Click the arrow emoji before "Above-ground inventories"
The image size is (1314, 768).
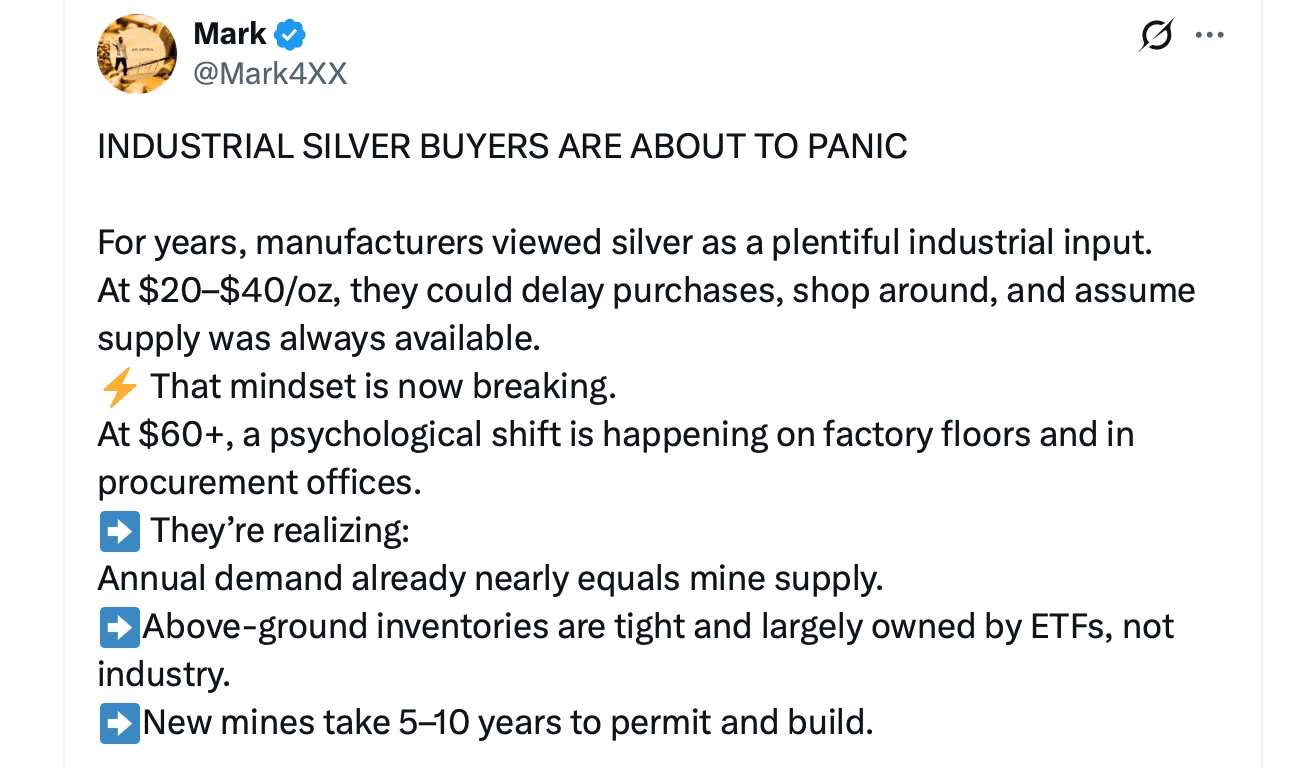click(119, 627)
